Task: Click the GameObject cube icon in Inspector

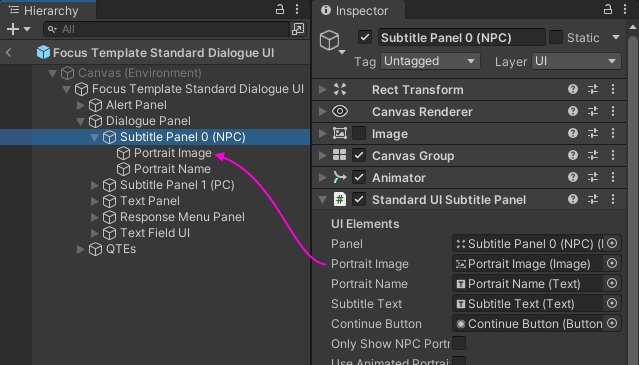Action: pos(329,40)
